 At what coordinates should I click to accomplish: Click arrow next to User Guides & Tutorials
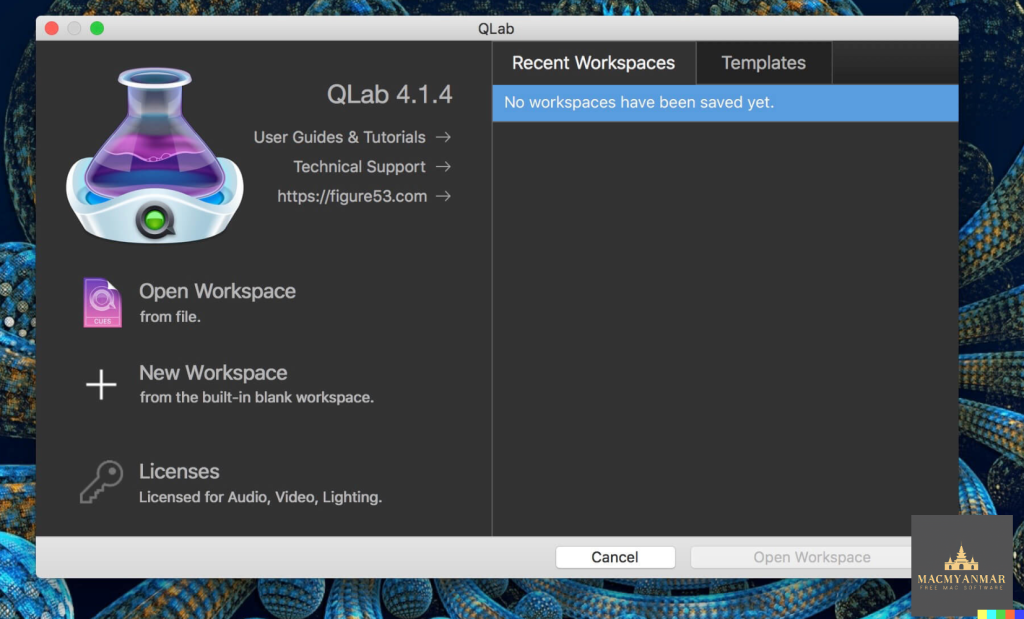coord(443,137)
